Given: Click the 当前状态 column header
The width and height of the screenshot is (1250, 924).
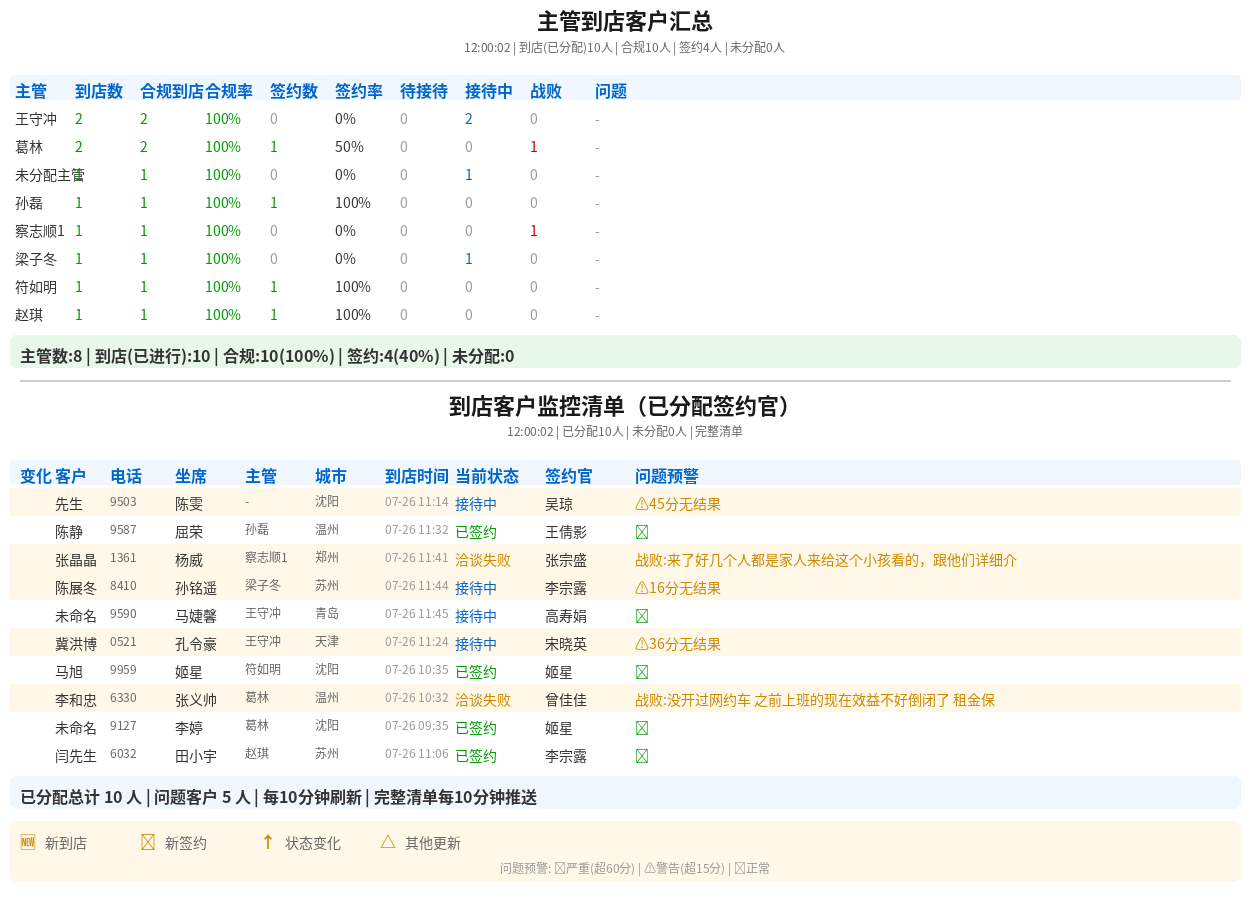Looking at the screenshot, I should [487, 476].
